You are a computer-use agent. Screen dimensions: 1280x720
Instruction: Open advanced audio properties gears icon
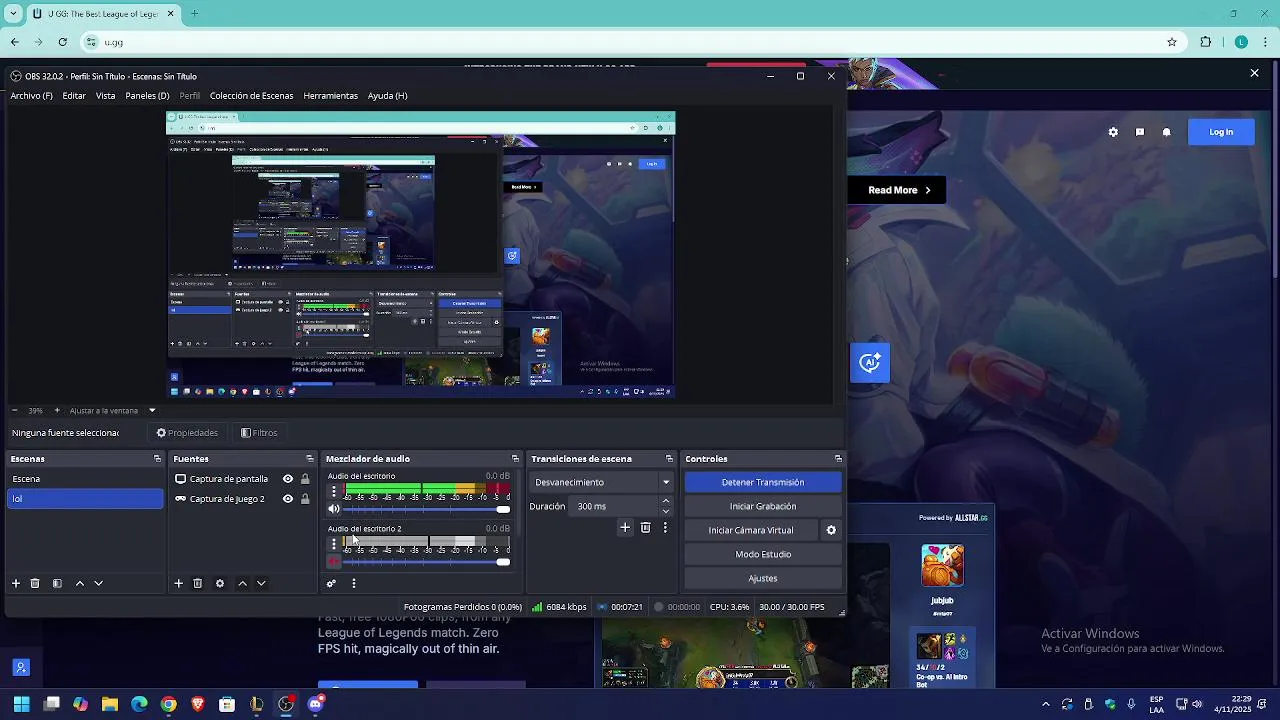coord(332,583)
